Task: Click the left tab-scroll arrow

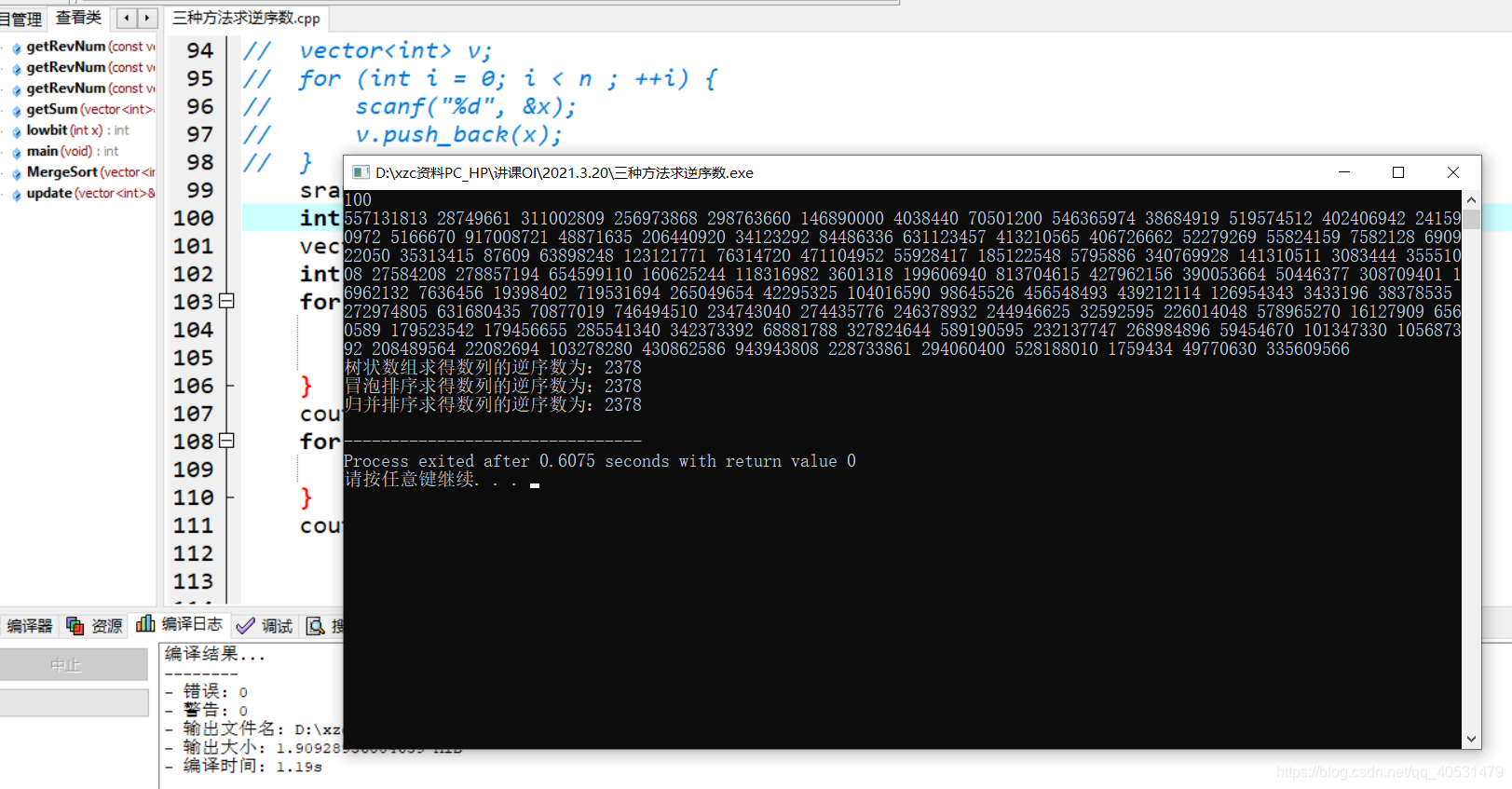Action: pos(127,18)
